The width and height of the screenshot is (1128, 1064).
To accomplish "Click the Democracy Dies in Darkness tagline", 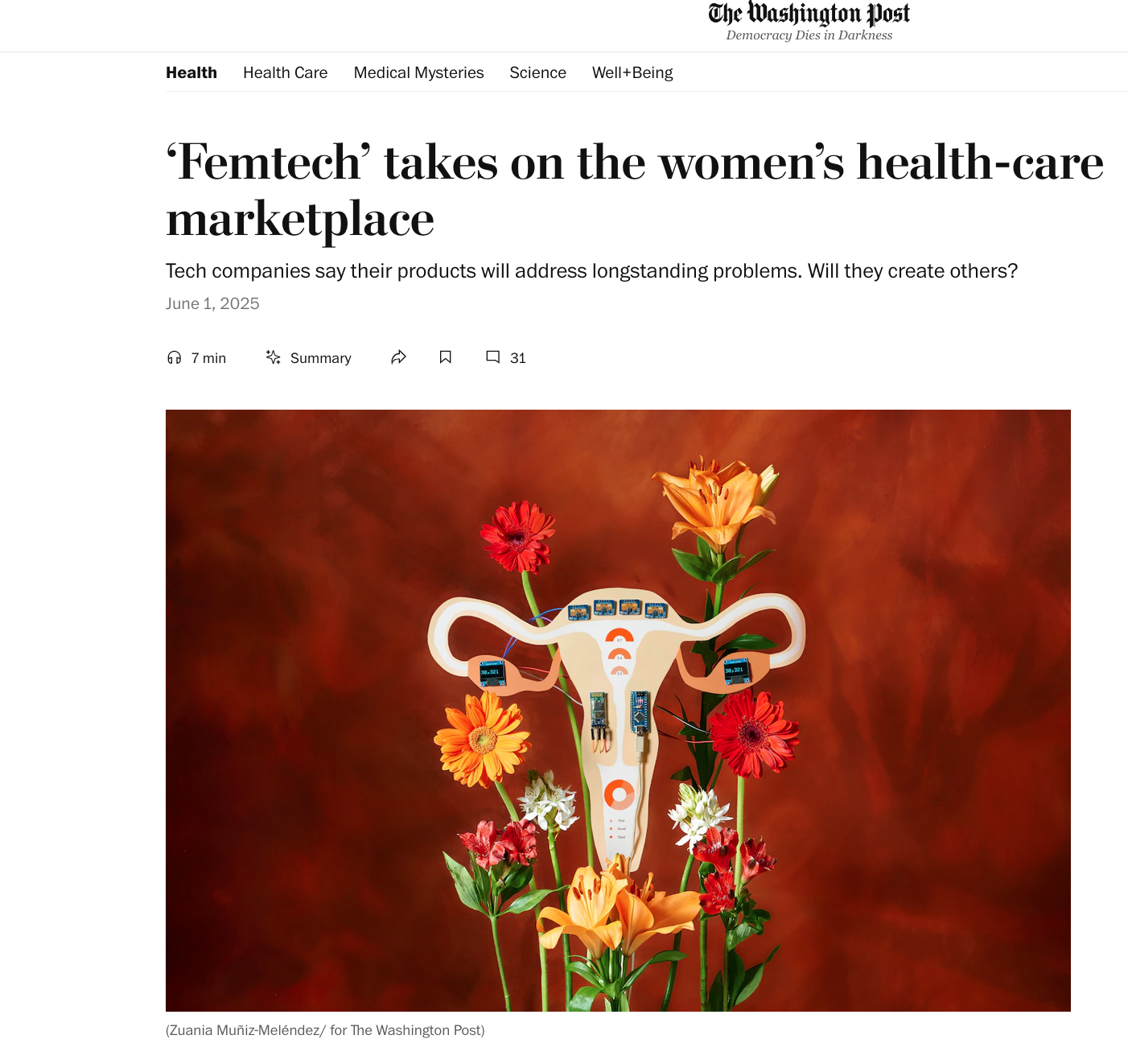I will (x=809, y=35).
